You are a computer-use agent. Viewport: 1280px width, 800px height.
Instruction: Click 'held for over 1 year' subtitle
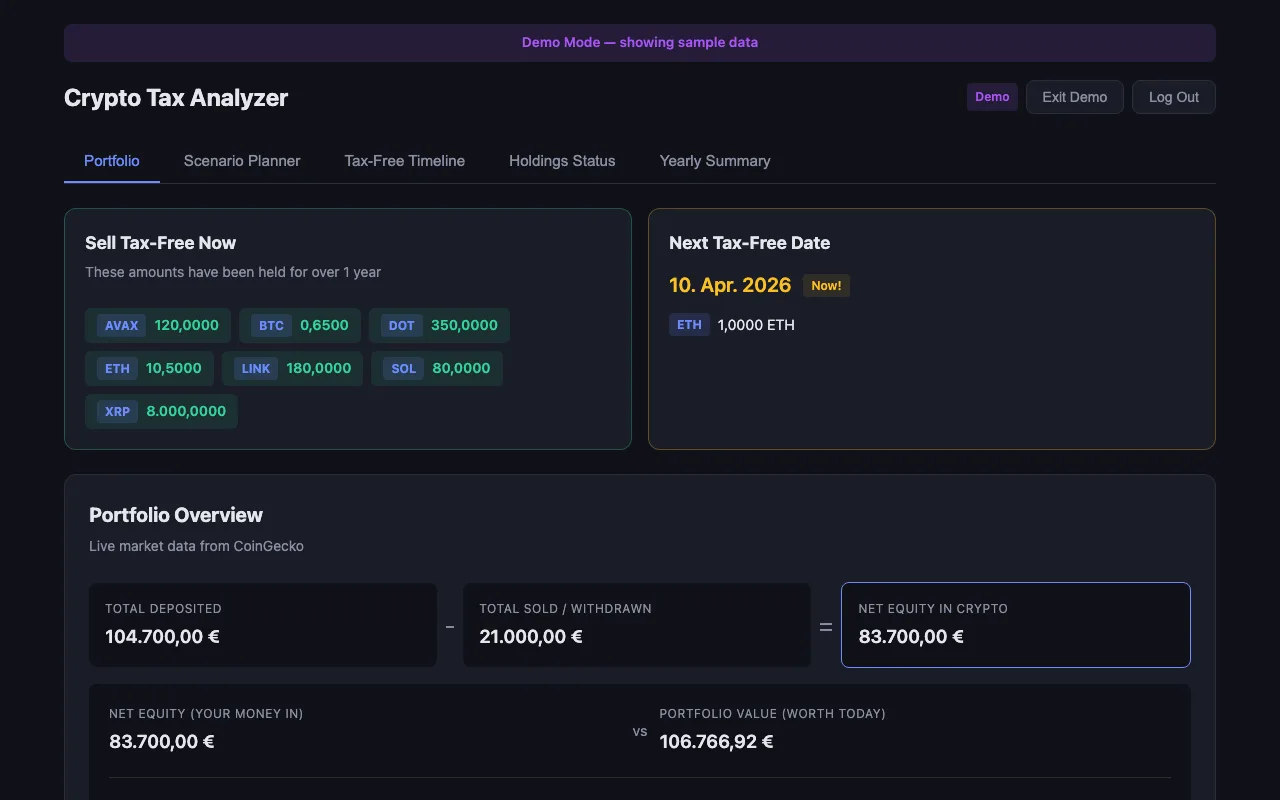pos(233,272)
